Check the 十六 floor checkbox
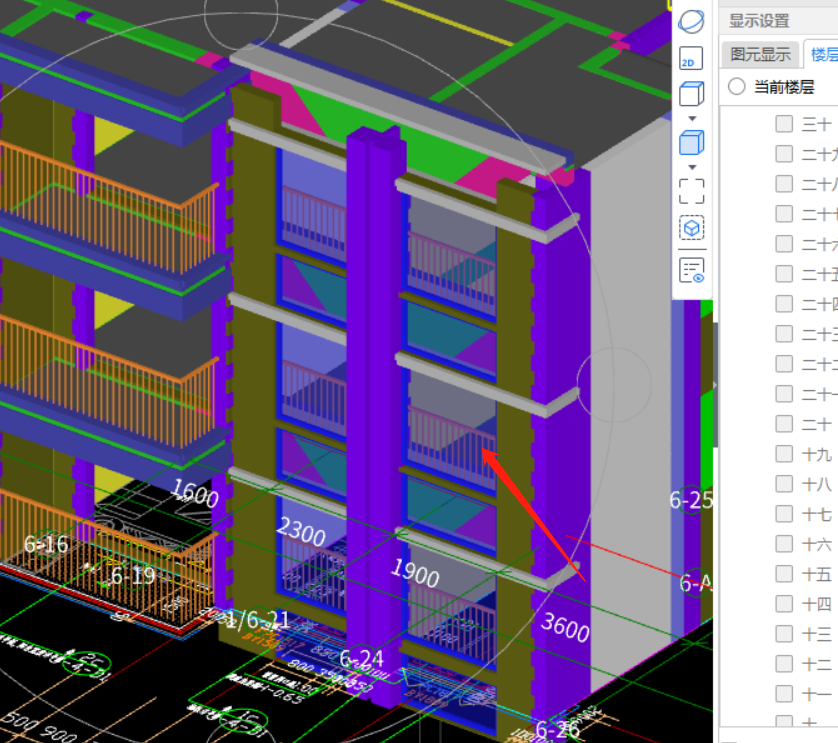 (784, 544)
